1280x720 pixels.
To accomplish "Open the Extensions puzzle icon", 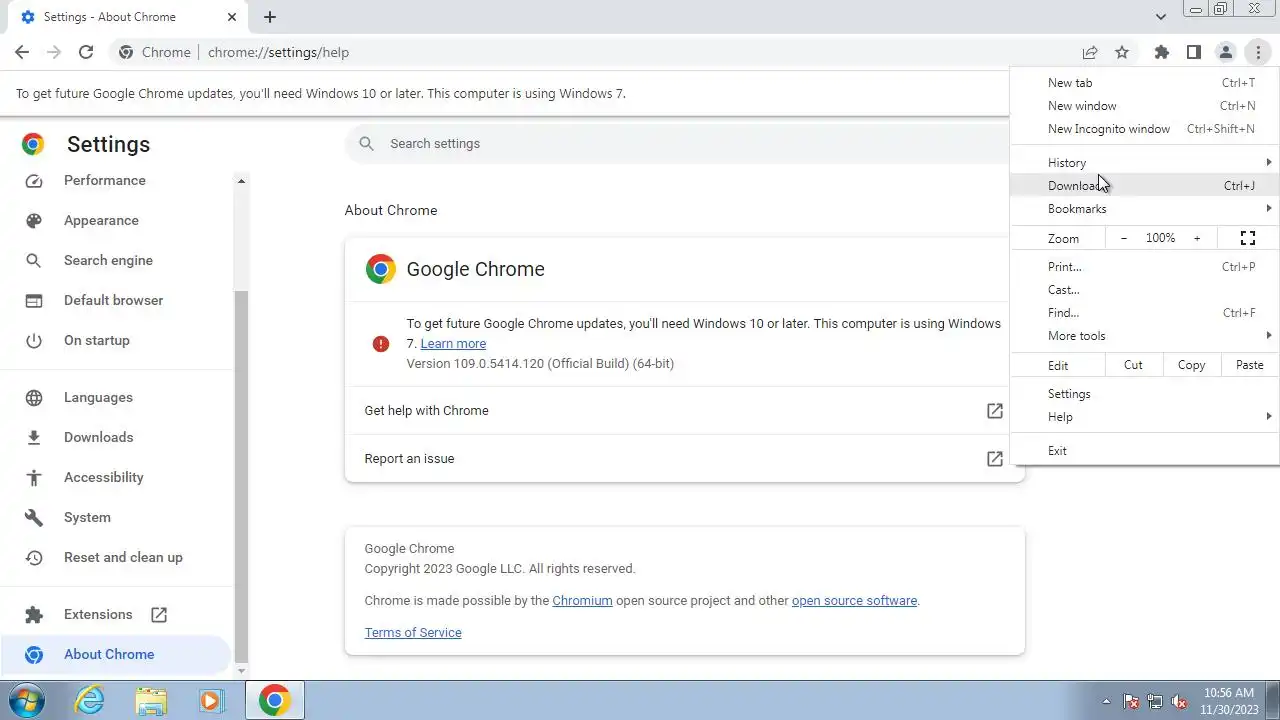I will (1162, 52).
